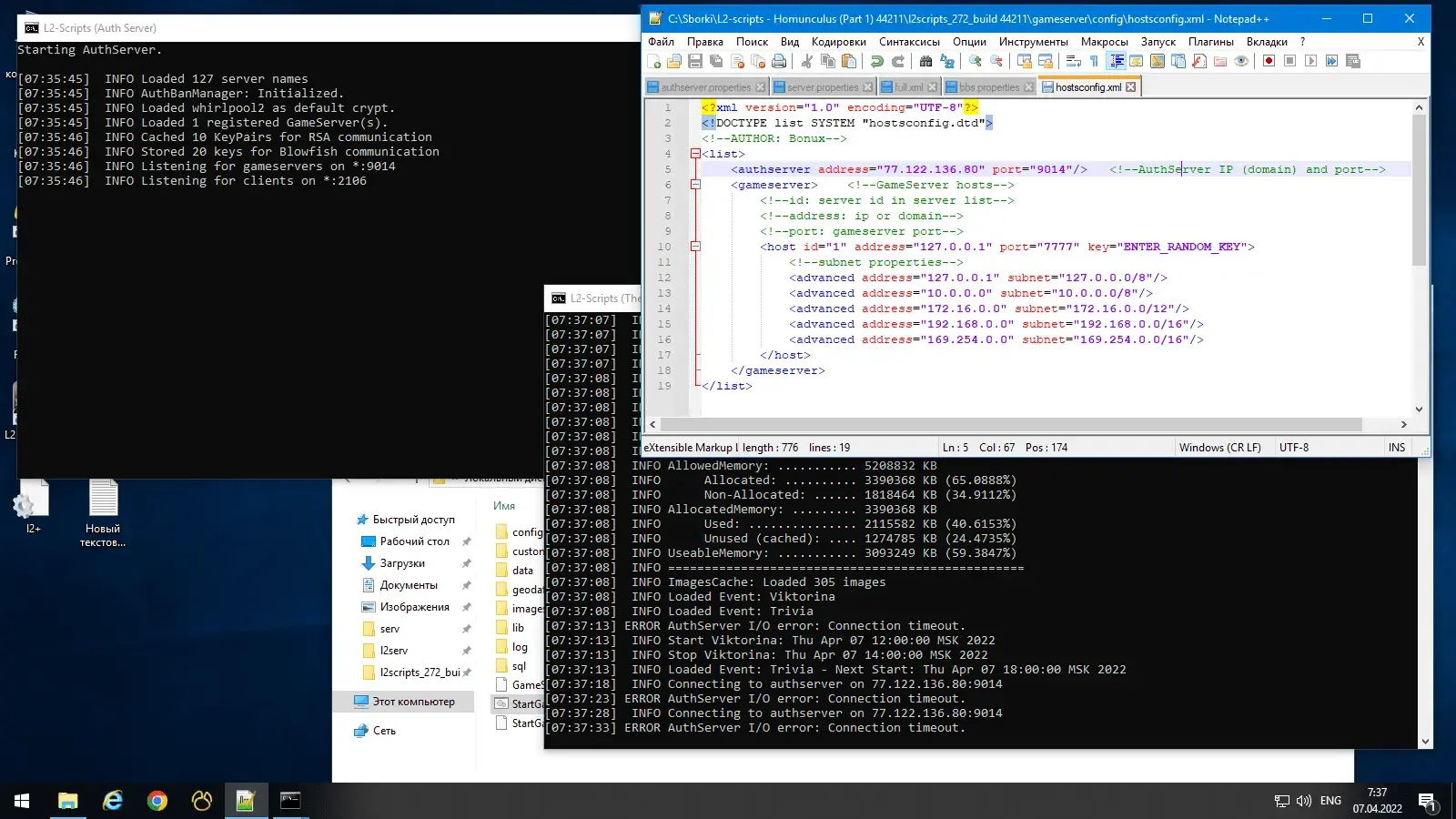Start macro recording with the red dot

(x=1269, y=61)
